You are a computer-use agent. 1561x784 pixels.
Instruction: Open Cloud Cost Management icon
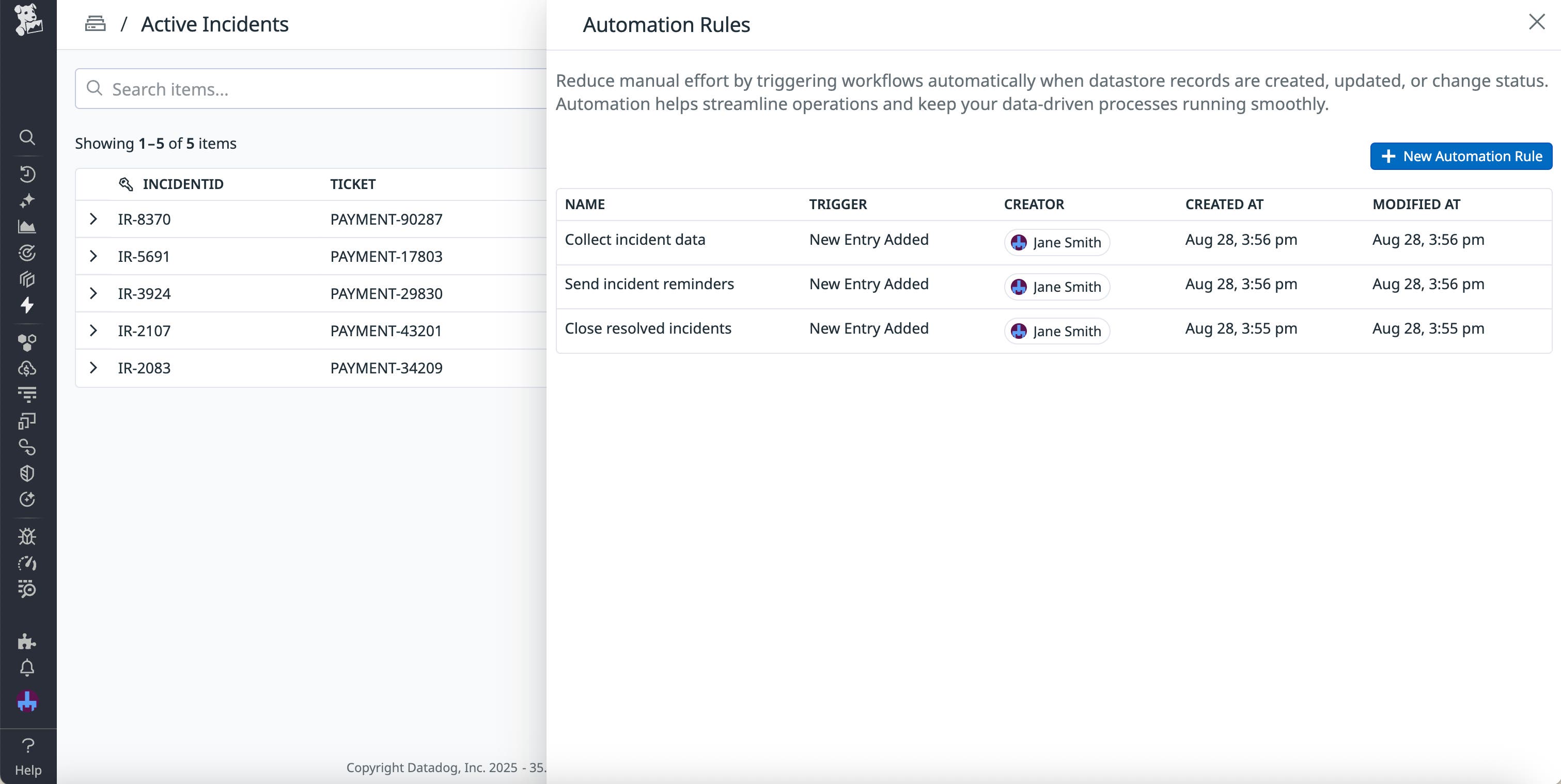pos(27,367)
